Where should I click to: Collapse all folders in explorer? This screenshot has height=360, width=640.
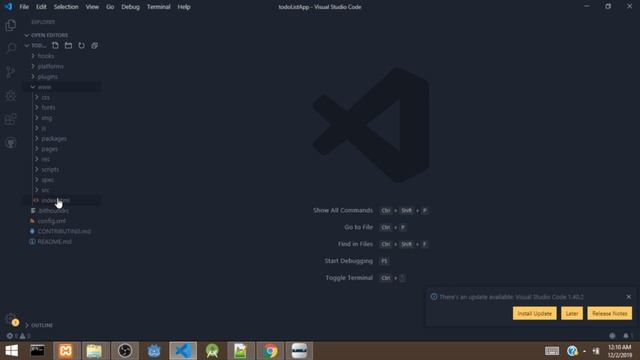click(x=94, y=45)
